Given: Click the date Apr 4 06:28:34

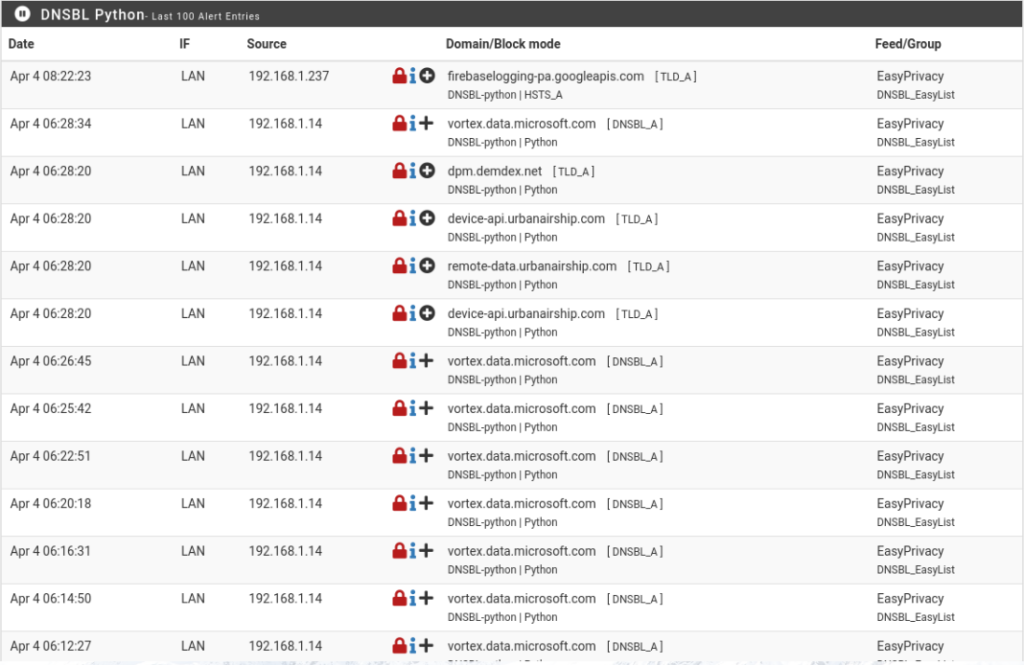Looking at the screenshot, I should [x=50, y=123].
